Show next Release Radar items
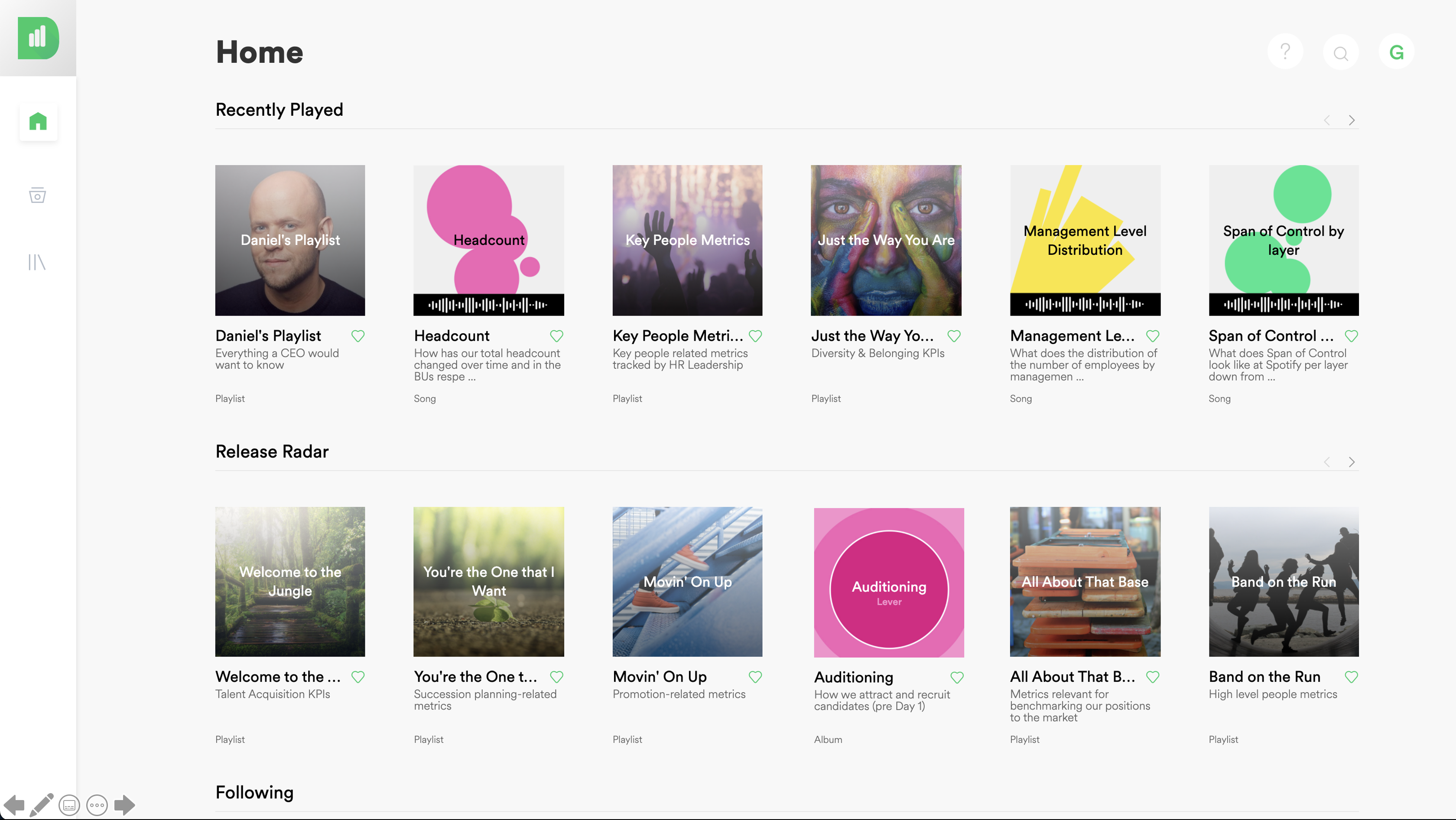The image size is (1456, 820). [1352, 462]
